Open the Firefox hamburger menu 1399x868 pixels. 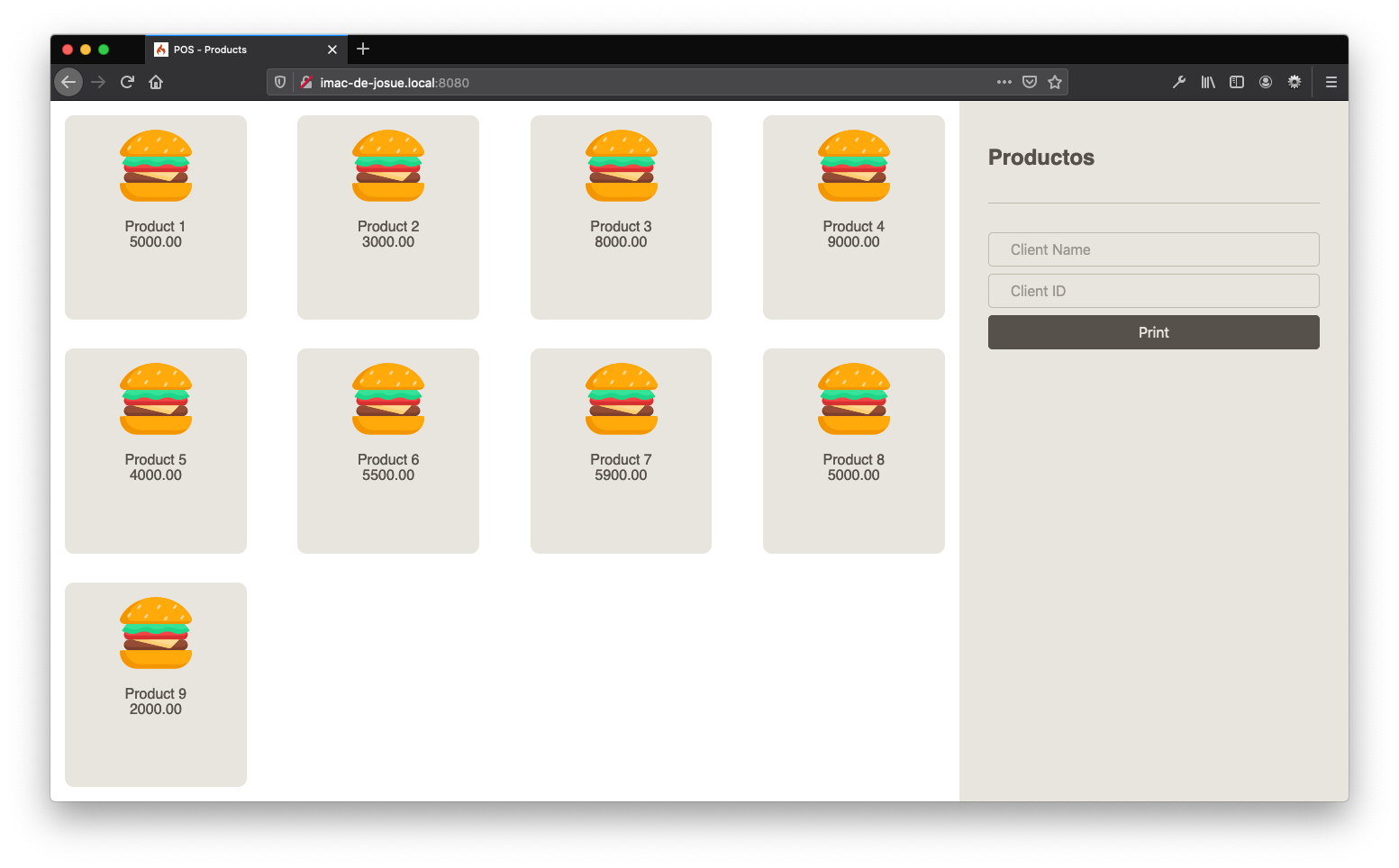point(1331,81)
